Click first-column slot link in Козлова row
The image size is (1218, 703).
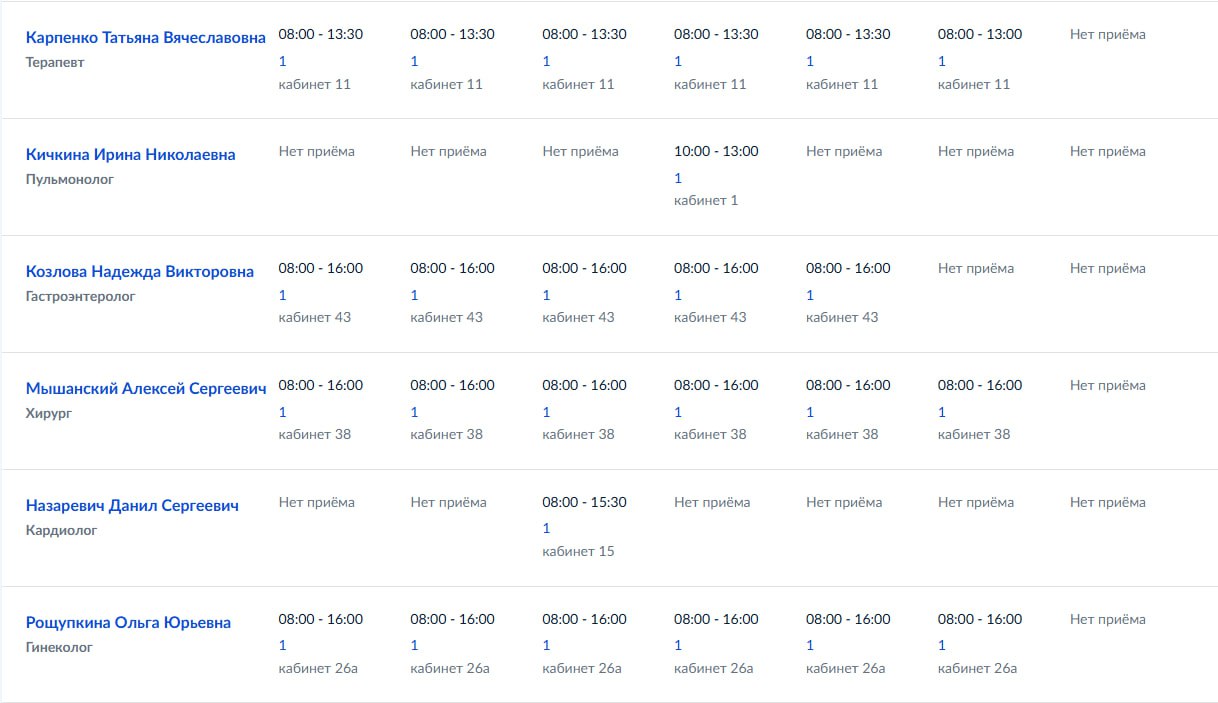click(x=282, y=295)
